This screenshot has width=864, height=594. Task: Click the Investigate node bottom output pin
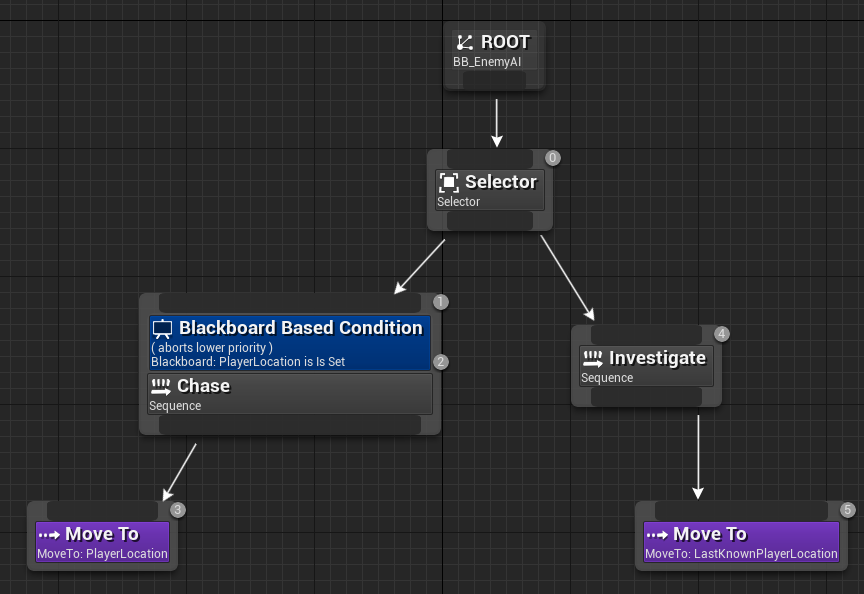coord(646,397)
